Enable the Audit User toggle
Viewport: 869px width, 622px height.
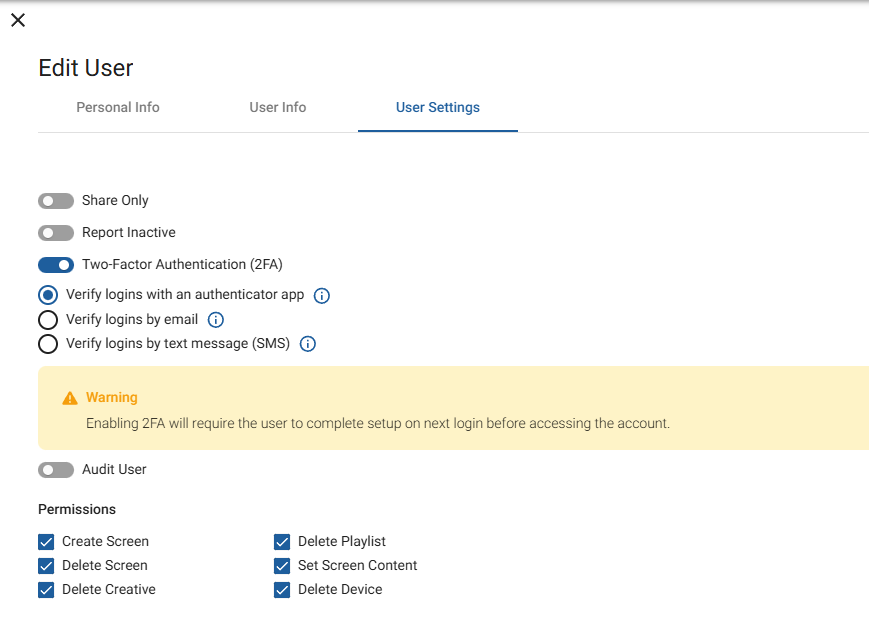point(56,469)
